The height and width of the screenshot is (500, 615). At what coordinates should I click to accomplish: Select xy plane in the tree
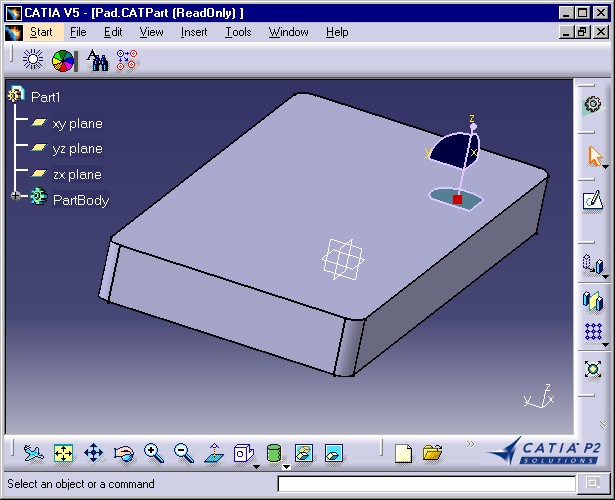77,124
